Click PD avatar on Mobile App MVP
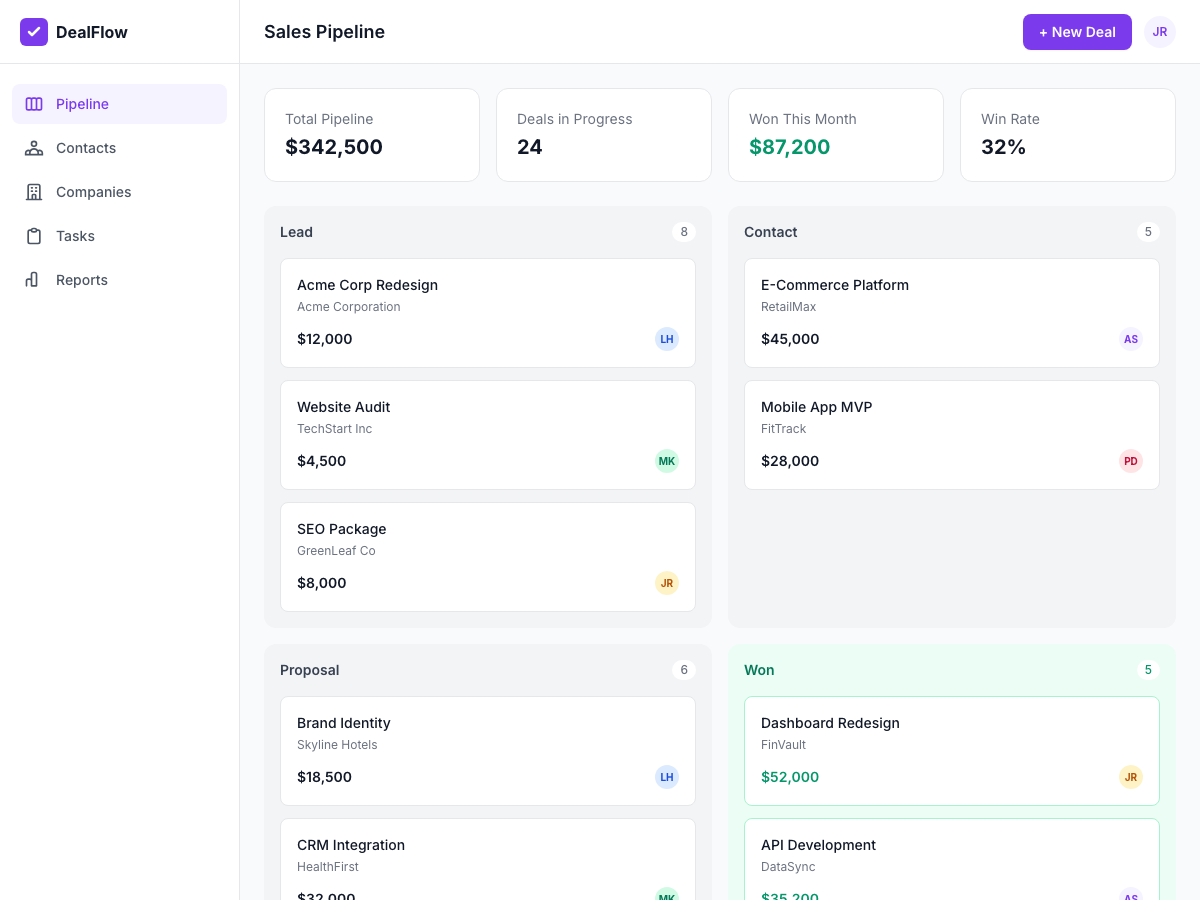 click(x=1131, y=461)
